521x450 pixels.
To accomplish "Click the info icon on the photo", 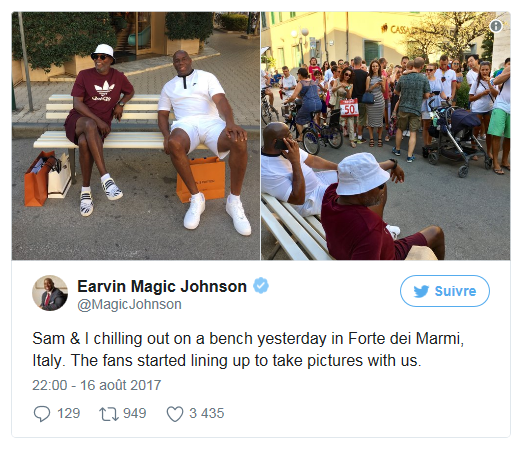I will 496,26.
